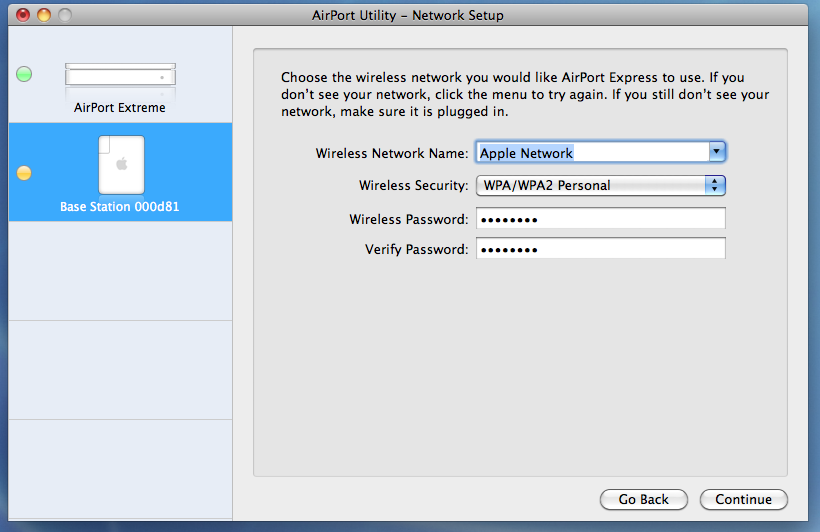Viewport: 820px width, 532px height.
Task: Close the AirPort Utility window
Action: [23, 15]
